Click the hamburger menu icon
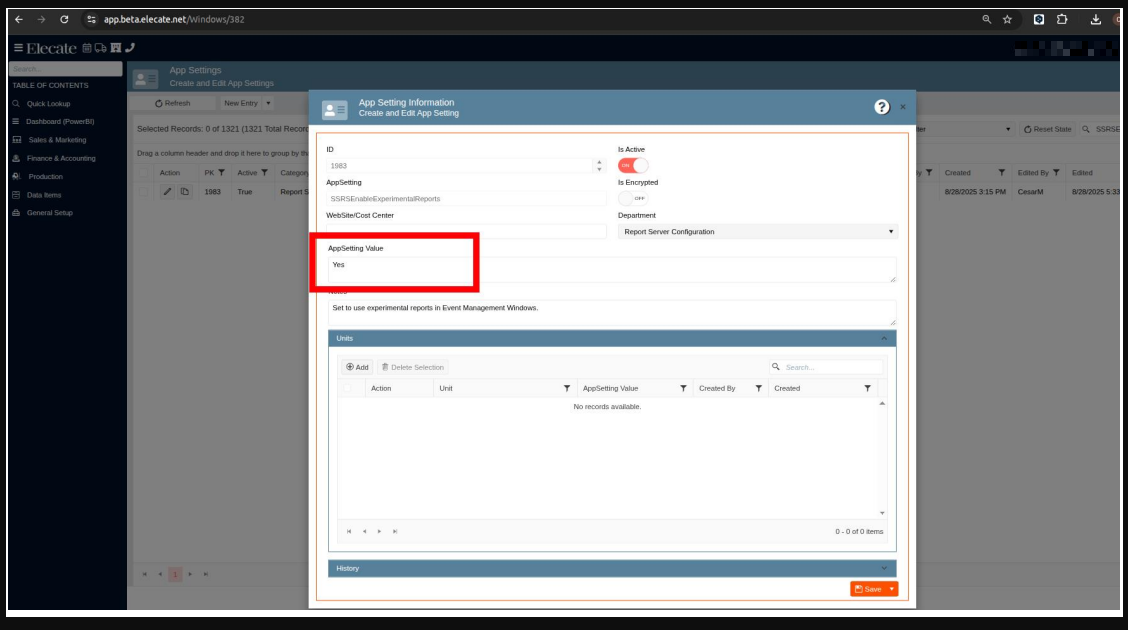The height and width of the screenshot is (630, 1128). (x=19, y=48)
